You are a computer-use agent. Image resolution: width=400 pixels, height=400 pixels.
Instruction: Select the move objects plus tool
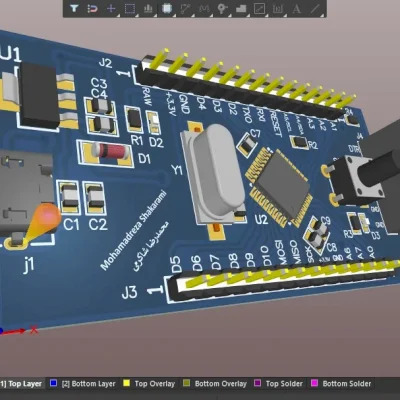click(111, 8)
